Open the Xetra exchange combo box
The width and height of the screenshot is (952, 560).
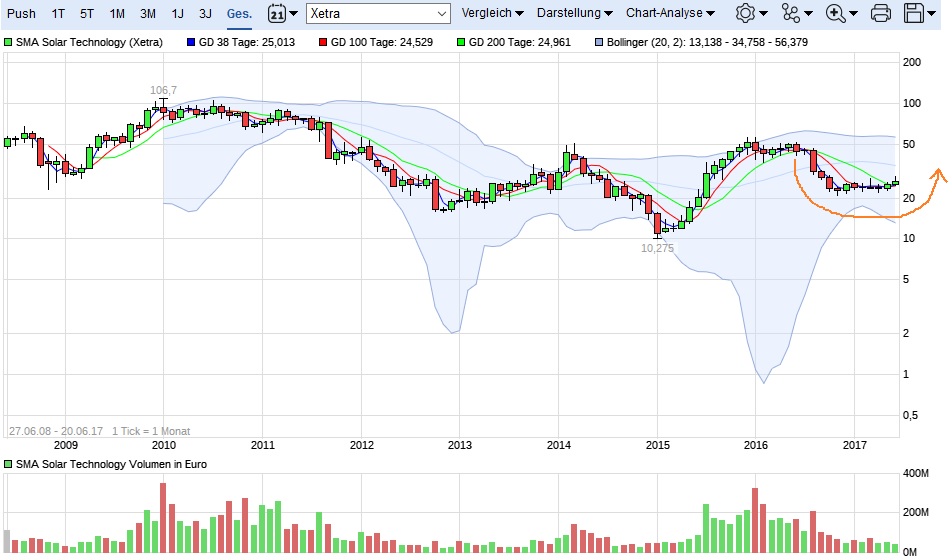(378, 13)
